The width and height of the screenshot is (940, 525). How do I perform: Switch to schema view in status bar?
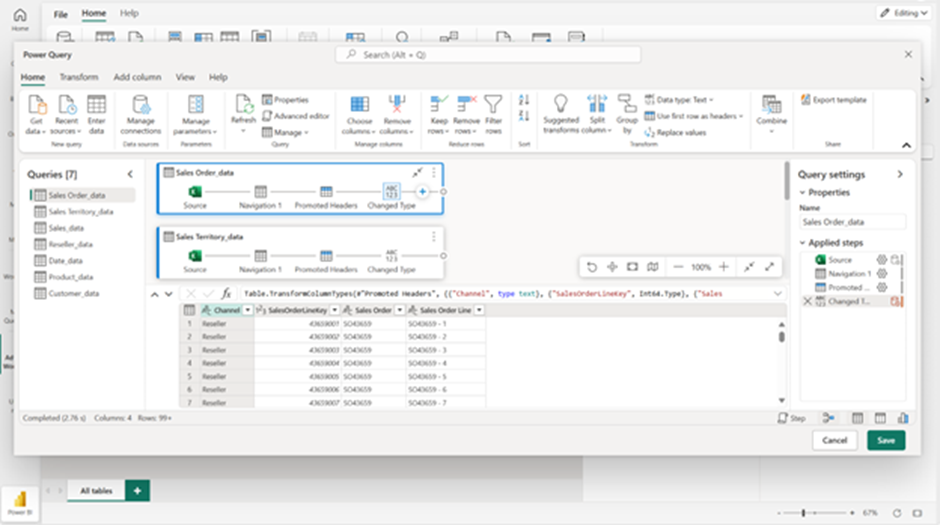point(880,418)
